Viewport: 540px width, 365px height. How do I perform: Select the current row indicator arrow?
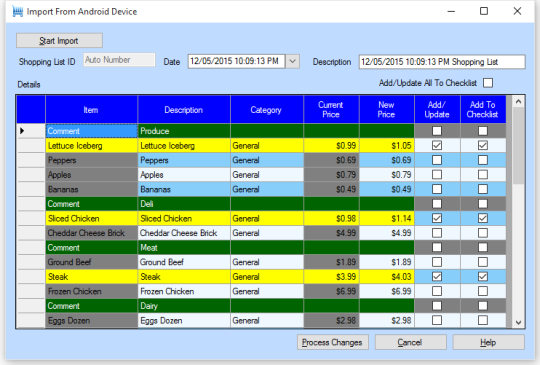point(22,131)
